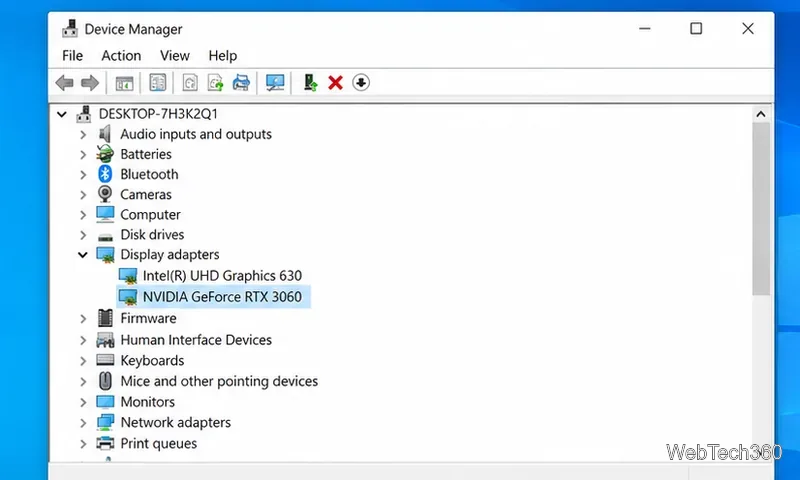Image resolution: width=800 pixels, height=480 pixels.
Task: Click the Print queues printer icon
Action: coord(105,443)
